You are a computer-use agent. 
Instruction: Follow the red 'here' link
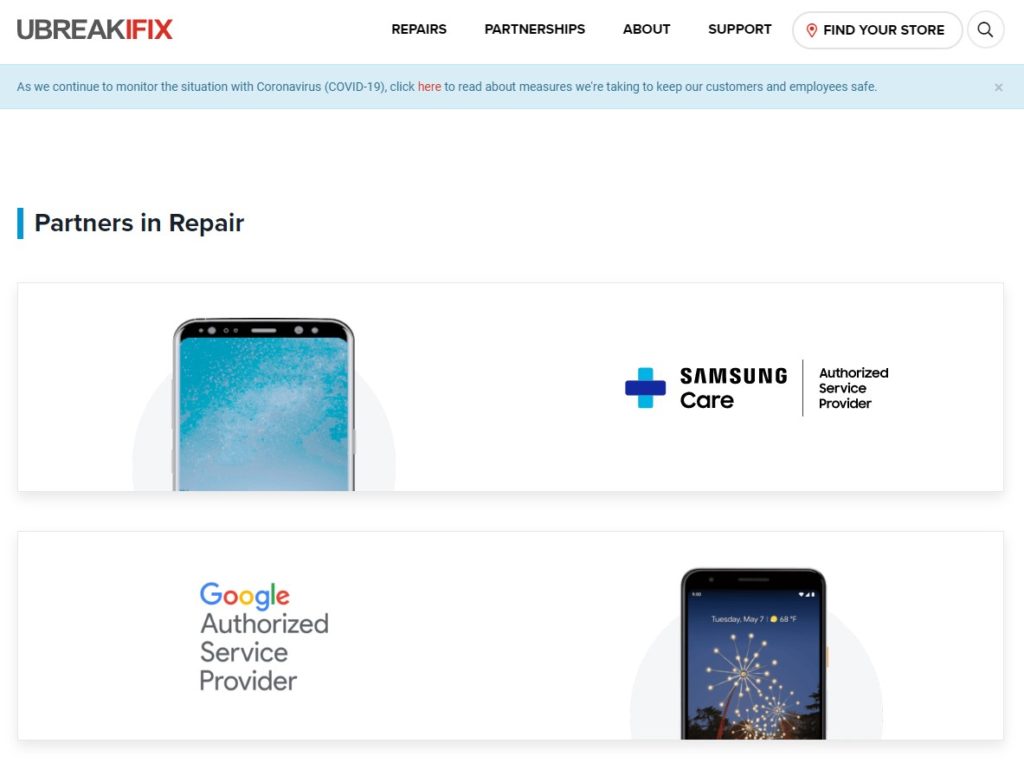click(x=429, y=87)
